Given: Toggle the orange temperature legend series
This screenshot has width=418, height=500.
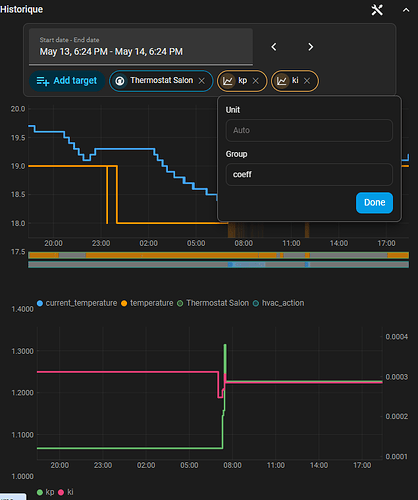Looking at the screenshot, I should [147, 303].
